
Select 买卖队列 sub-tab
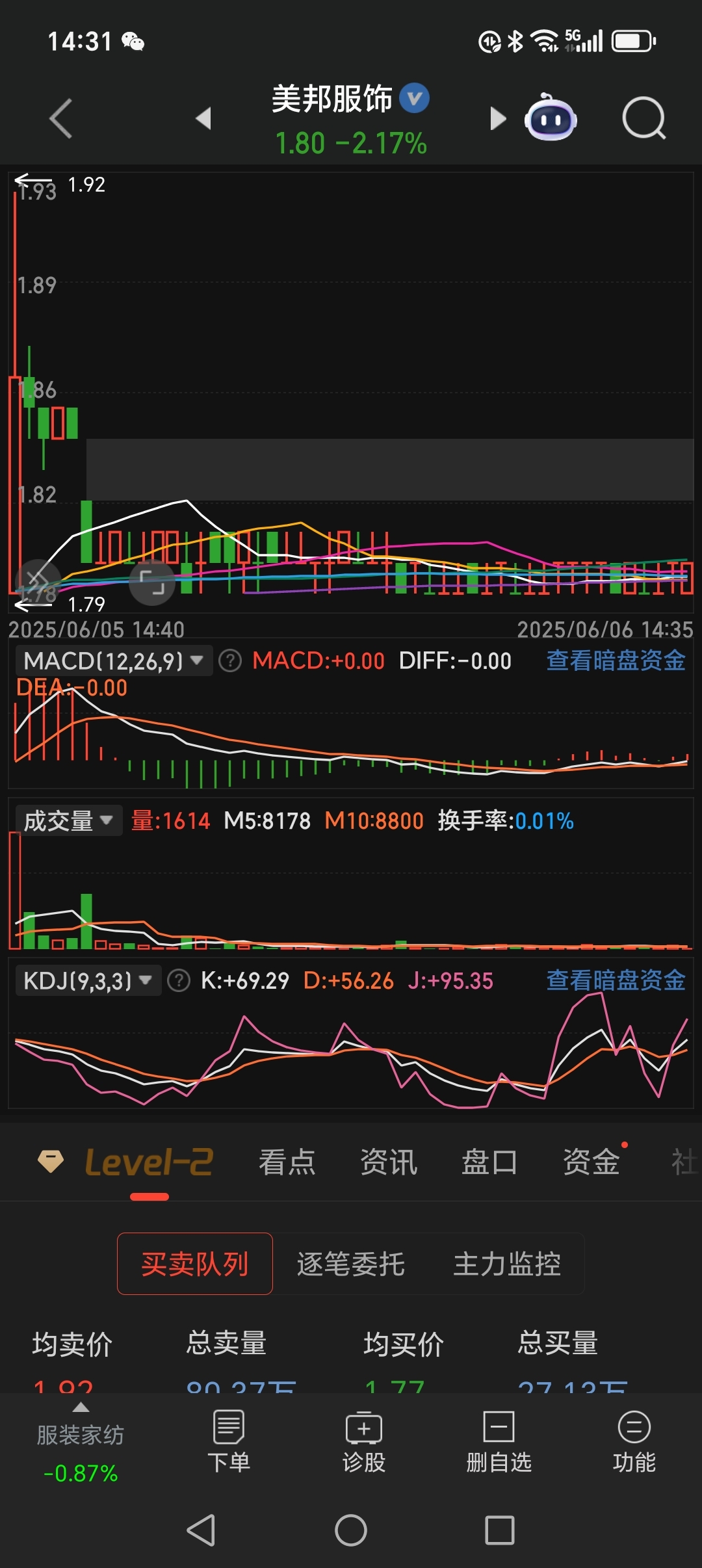(195, 1264)
